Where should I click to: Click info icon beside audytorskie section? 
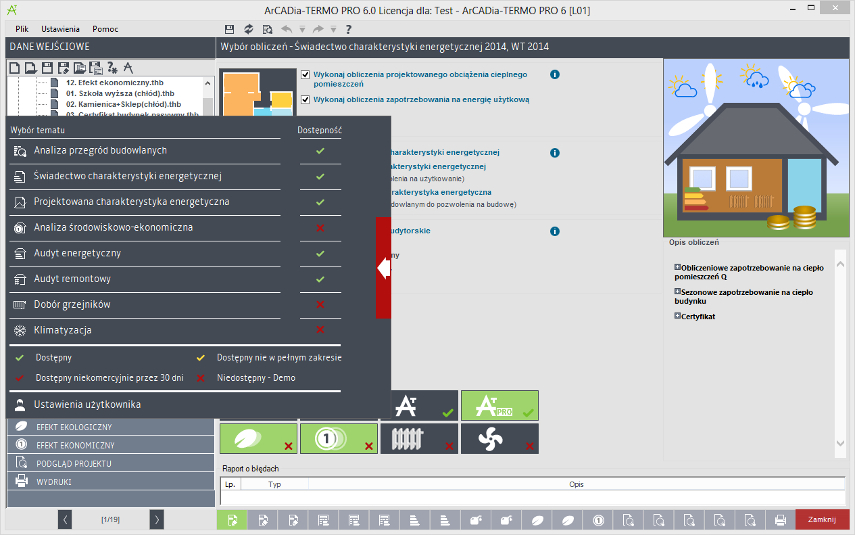555,231
